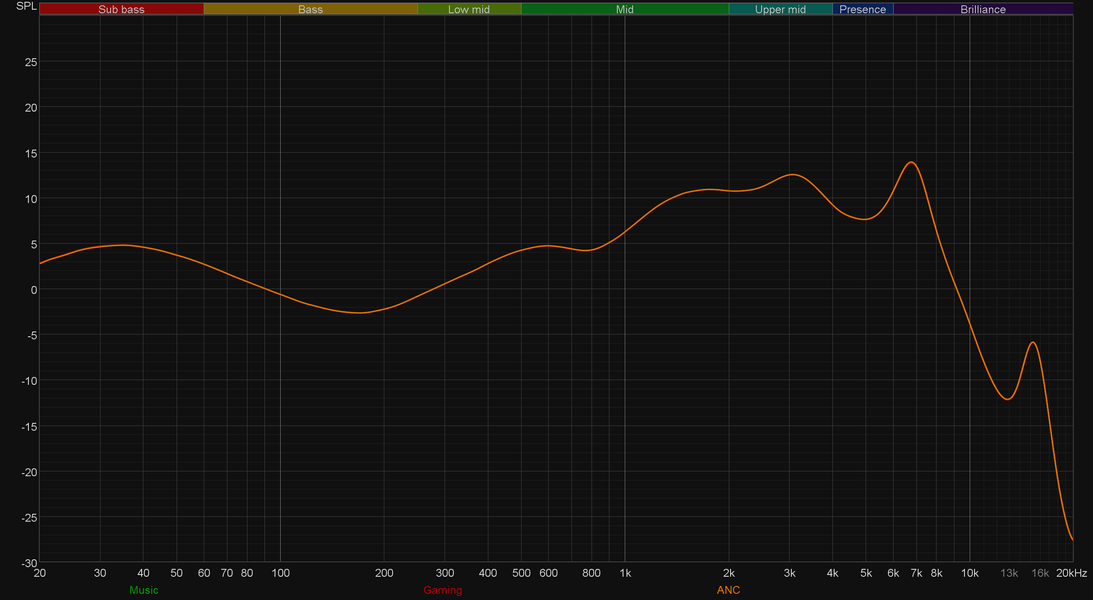
Task: Click the 100 frequency axis label
Action: click(280, 574)
